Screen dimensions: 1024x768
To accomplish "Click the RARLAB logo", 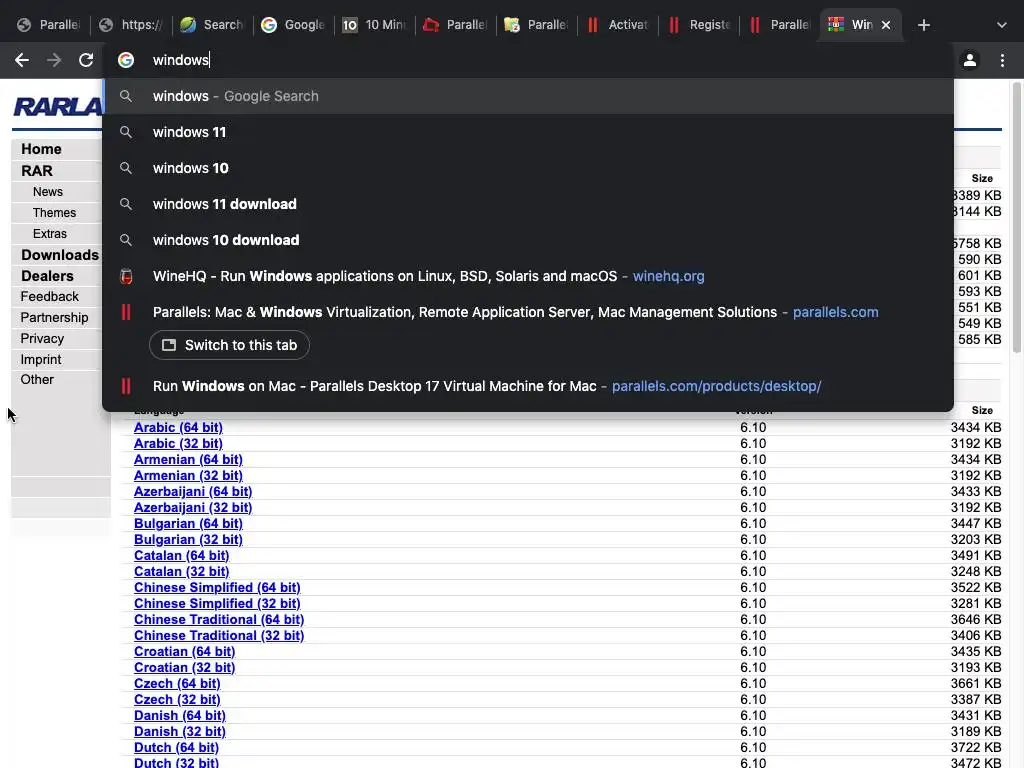I will click(x=57, y=106).
